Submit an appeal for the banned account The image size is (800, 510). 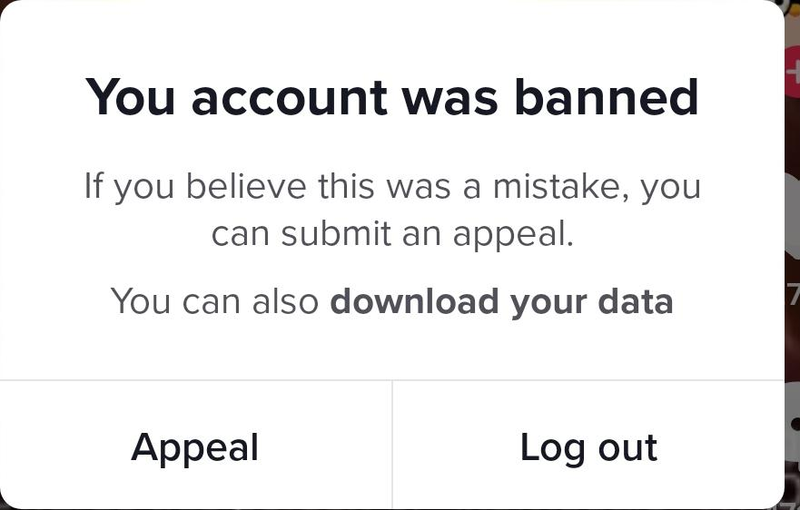coord(195,447)
